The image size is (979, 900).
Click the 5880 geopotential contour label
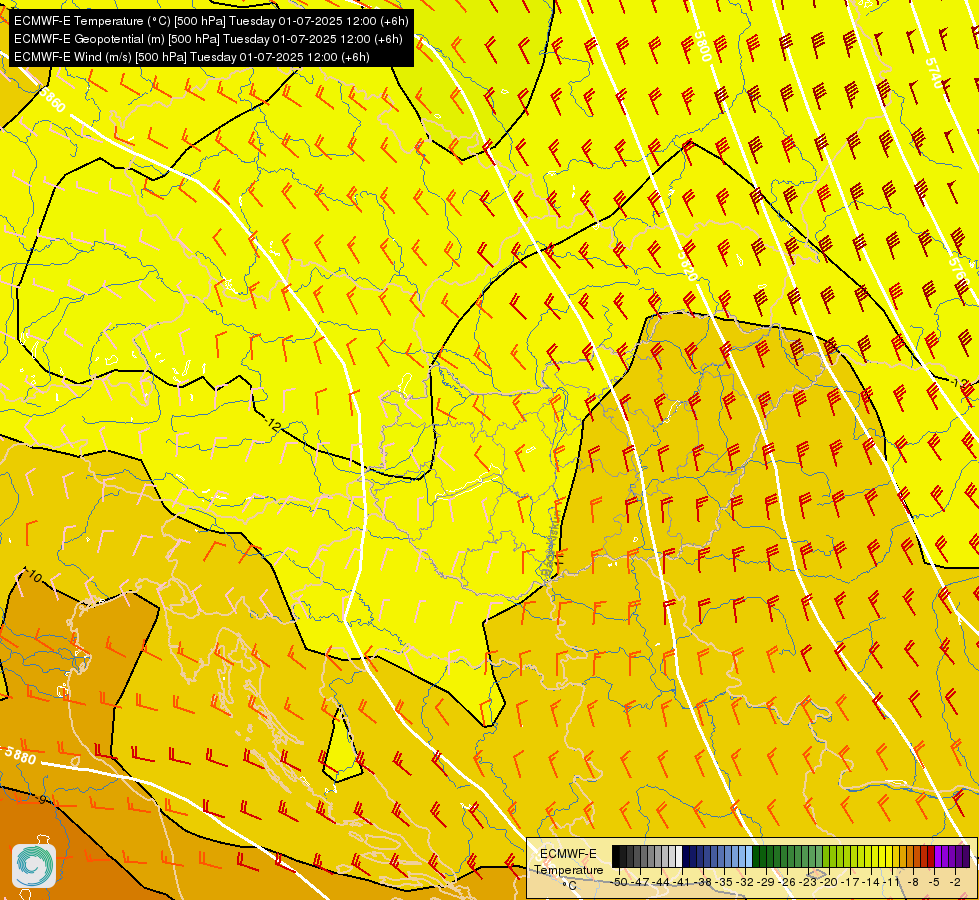point(20,755)
